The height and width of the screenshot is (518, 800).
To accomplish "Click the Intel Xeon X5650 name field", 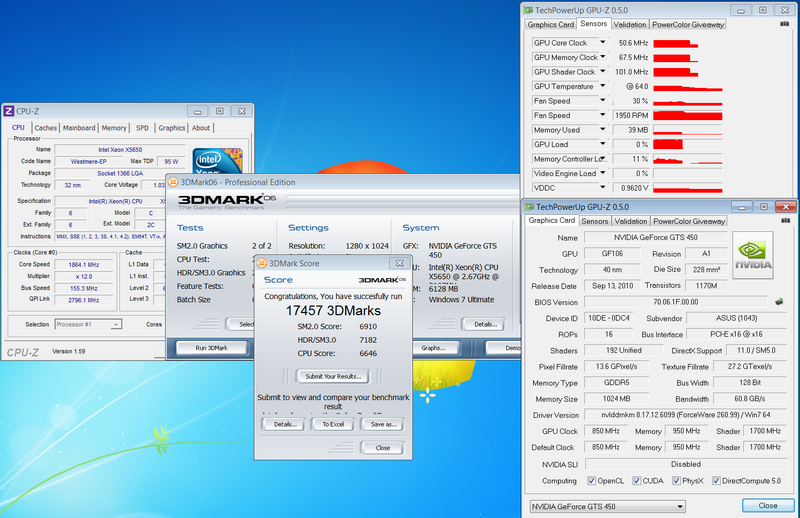I will pos(120,150).
